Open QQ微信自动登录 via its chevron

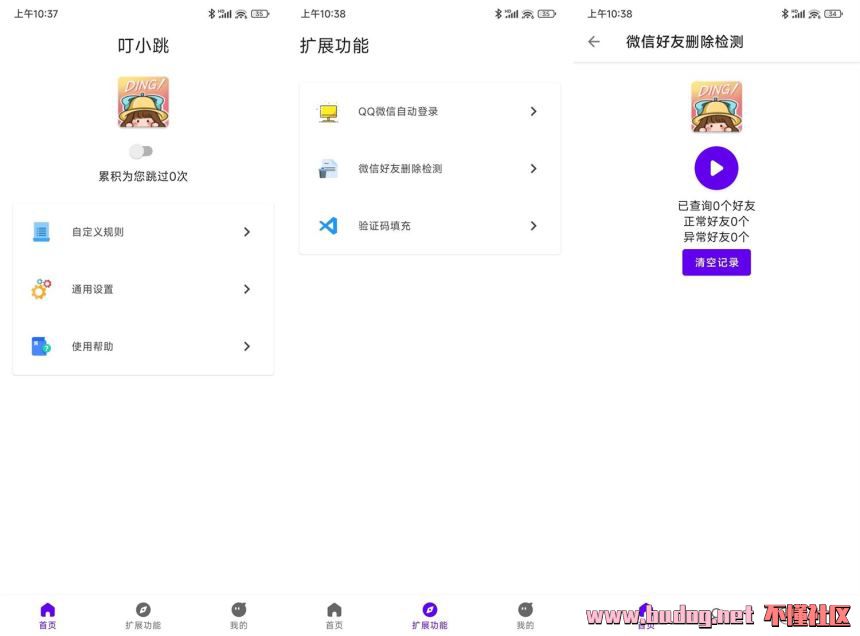coord(533,112)
